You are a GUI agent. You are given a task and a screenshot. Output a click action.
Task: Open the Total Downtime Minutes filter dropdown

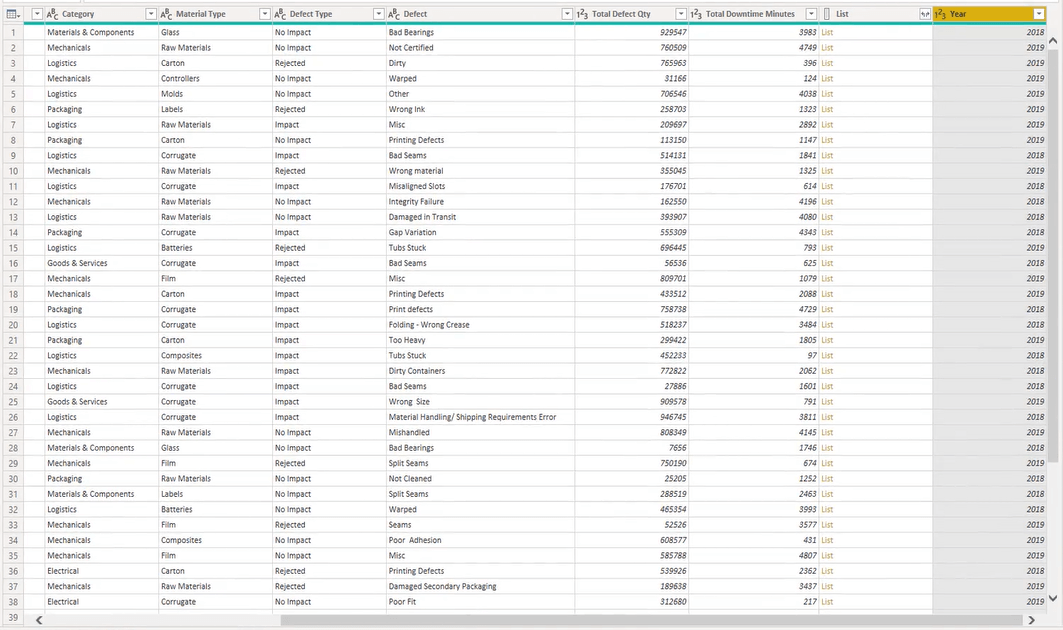coord(811,14)
